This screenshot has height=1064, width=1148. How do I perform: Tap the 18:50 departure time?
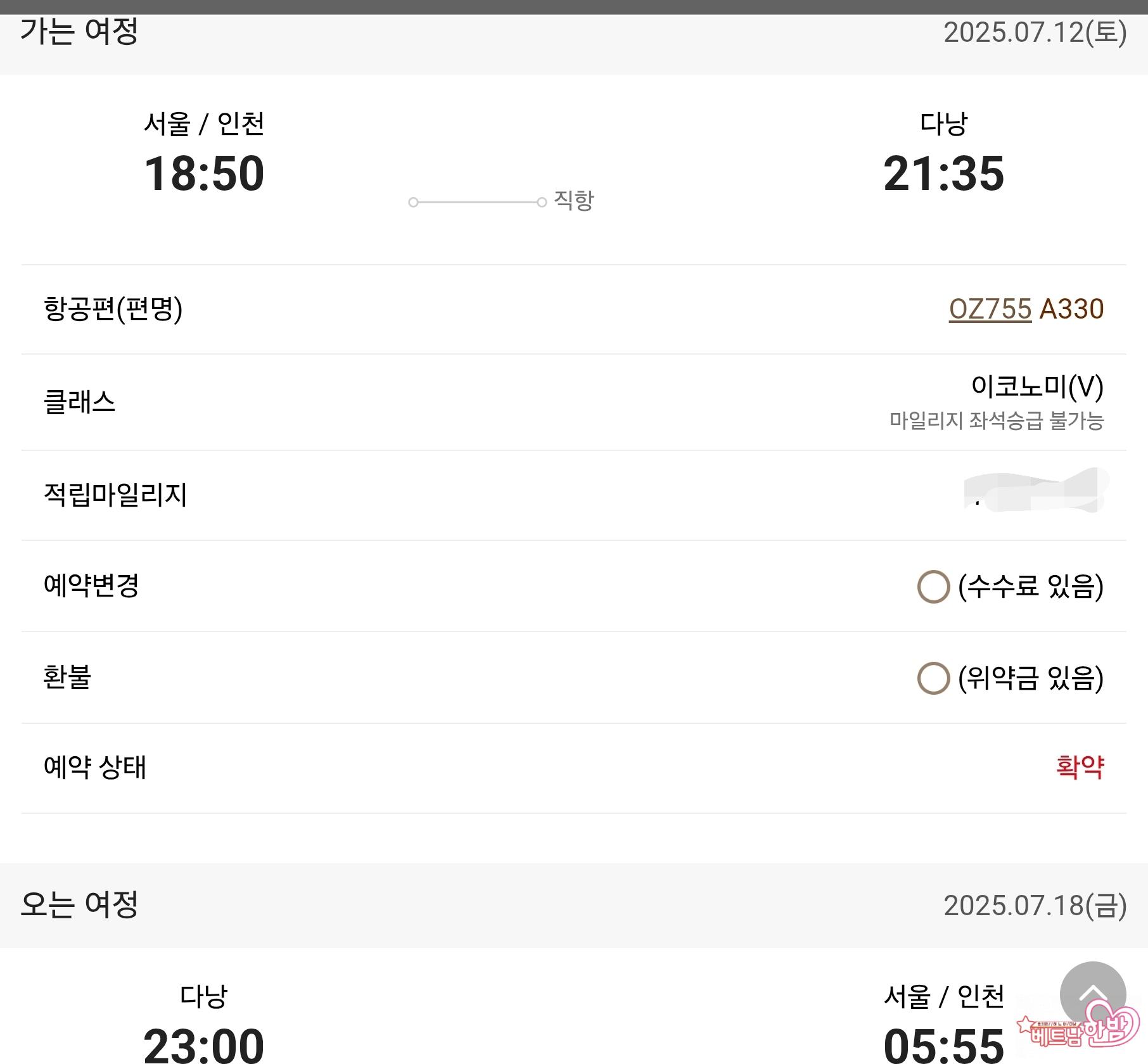(x=204, y=173)
